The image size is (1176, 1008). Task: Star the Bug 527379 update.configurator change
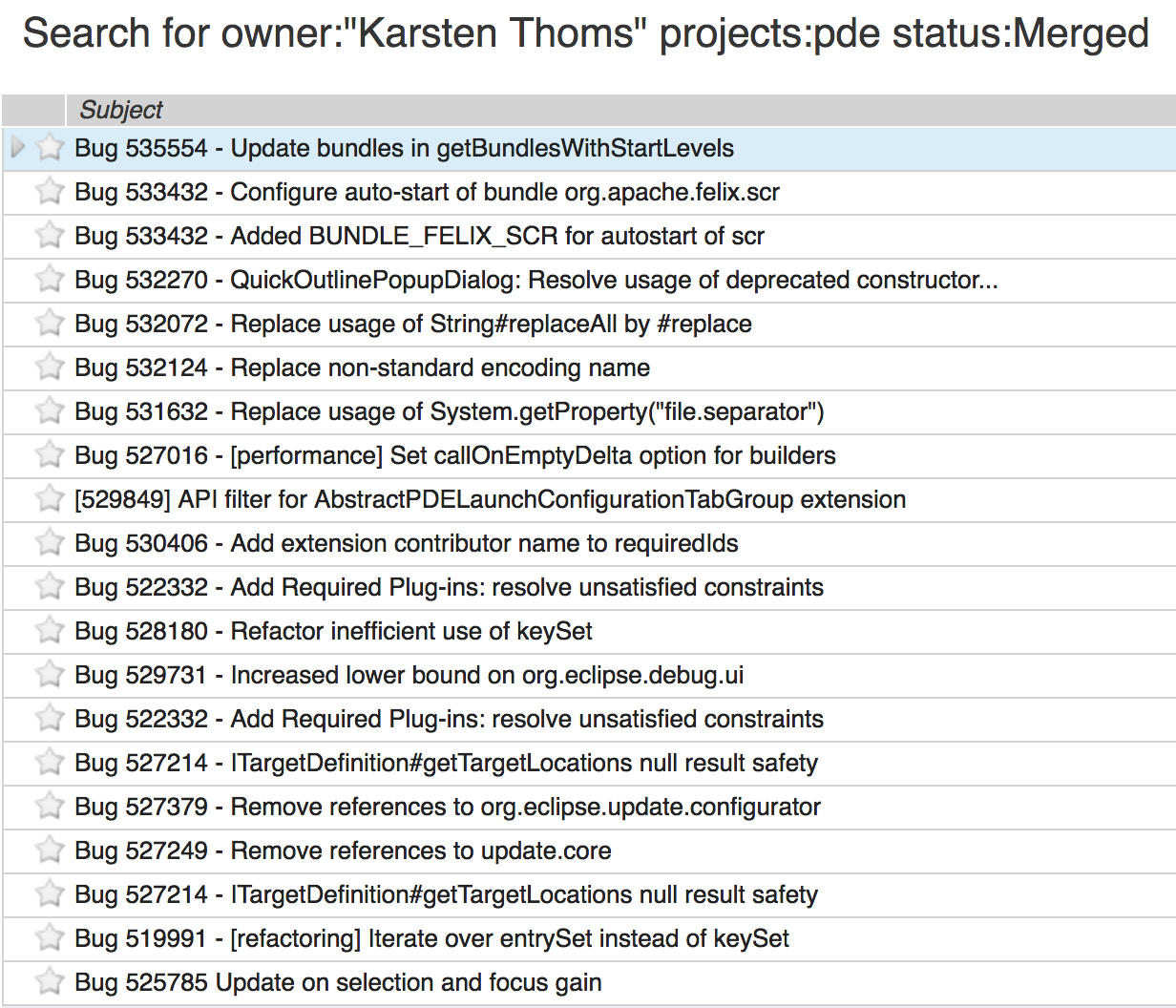point(50,807)
